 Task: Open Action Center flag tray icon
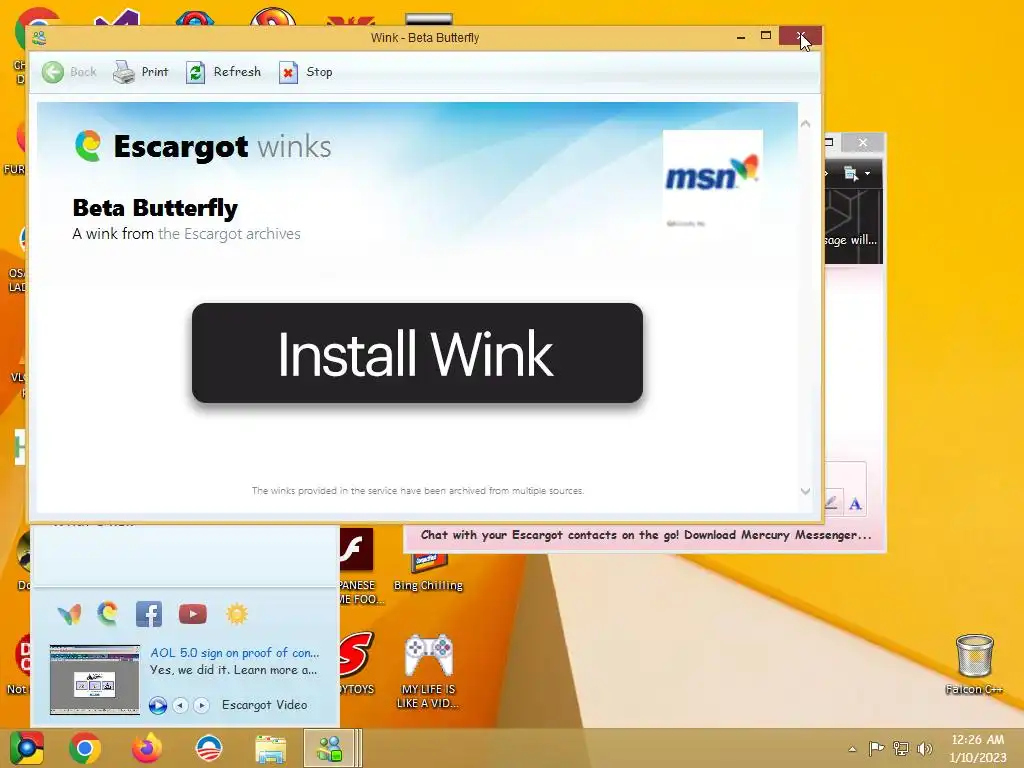876,748
